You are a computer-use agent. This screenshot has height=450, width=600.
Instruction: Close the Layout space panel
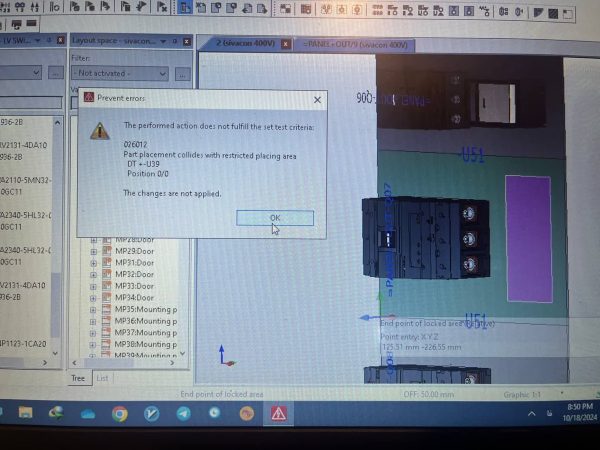coord(187,41)
